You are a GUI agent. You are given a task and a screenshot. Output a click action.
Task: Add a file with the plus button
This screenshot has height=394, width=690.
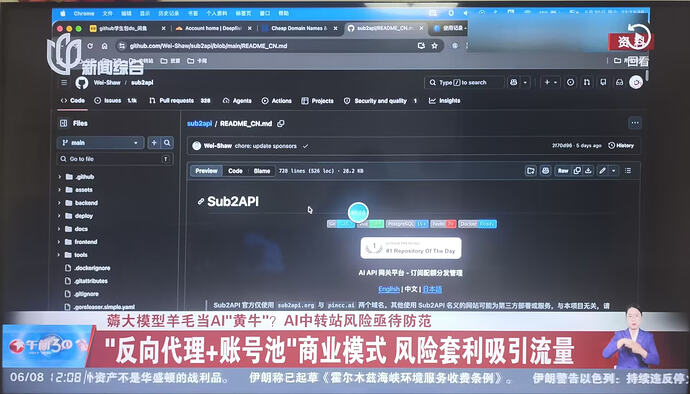pyautogui.click(x=154, y=143)
